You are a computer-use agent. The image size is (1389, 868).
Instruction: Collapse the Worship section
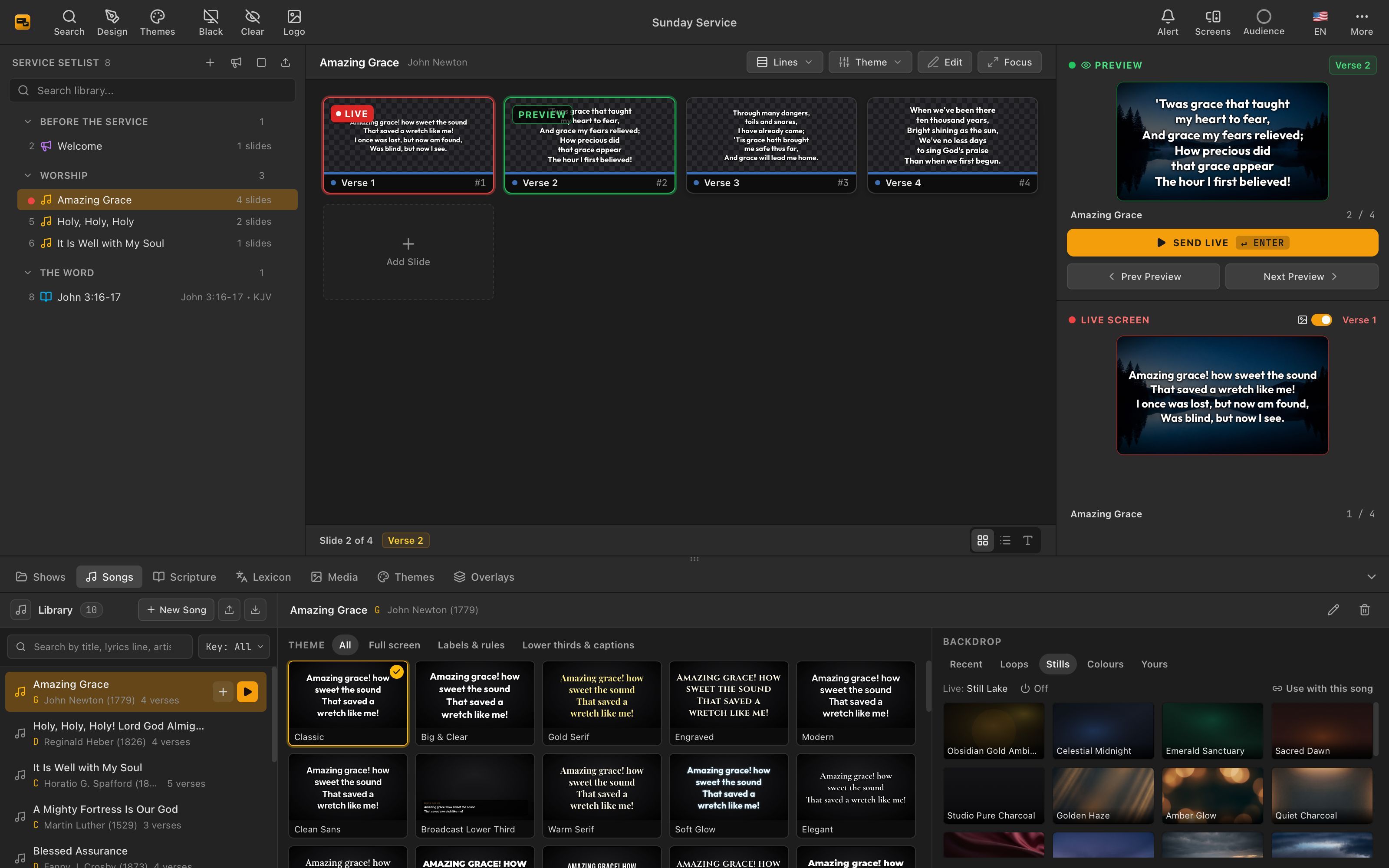click(x=27, y=175)
